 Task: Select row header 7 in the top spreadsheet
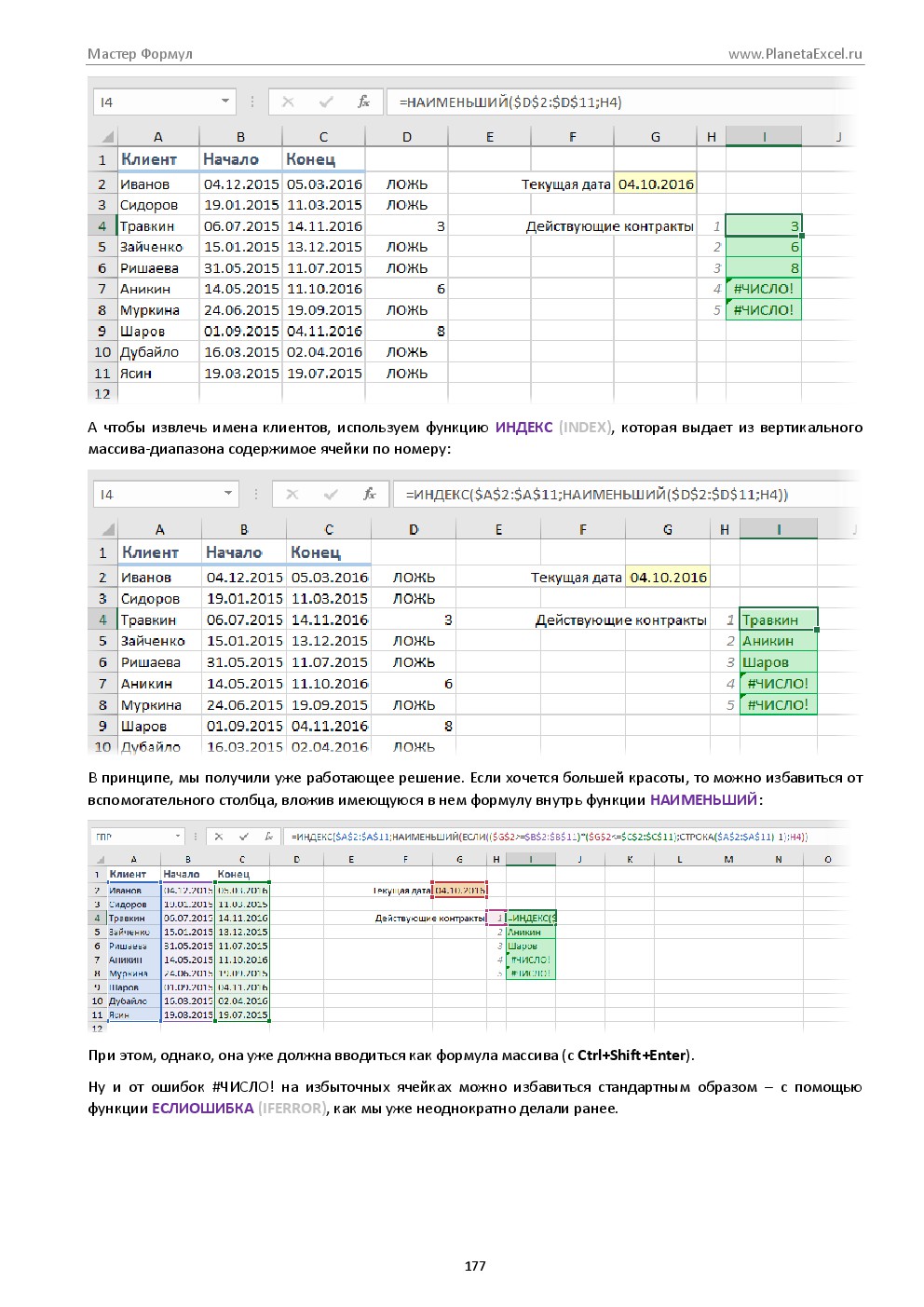(x=102, y=289)
